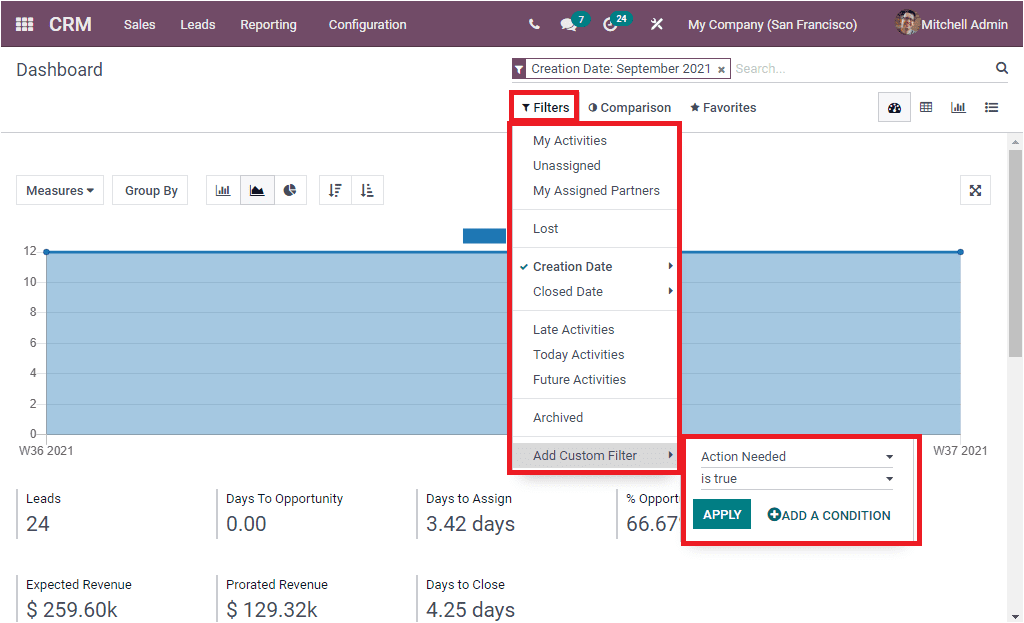Sort chart in descending order
This screenshot has width=1024, height=623.
335,190
